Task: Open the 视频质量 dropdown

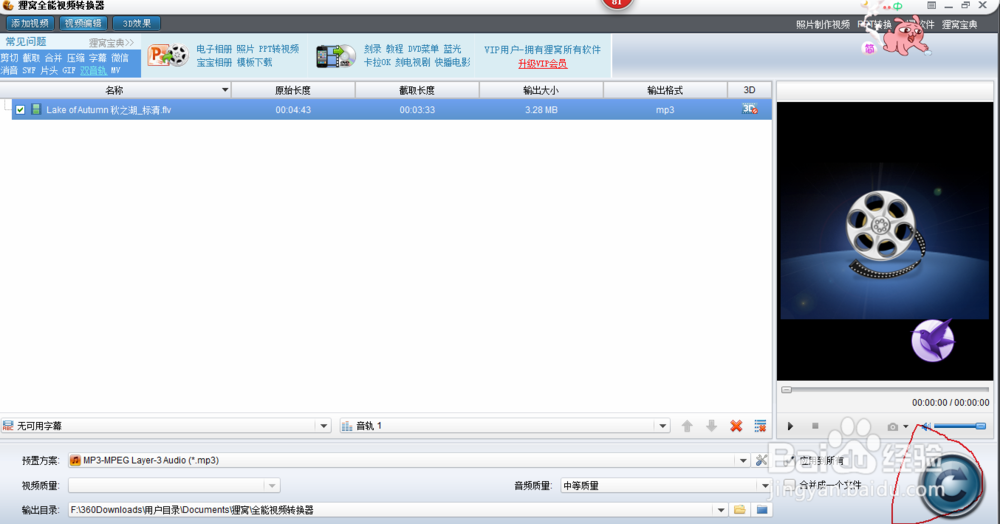Action: 272,486
